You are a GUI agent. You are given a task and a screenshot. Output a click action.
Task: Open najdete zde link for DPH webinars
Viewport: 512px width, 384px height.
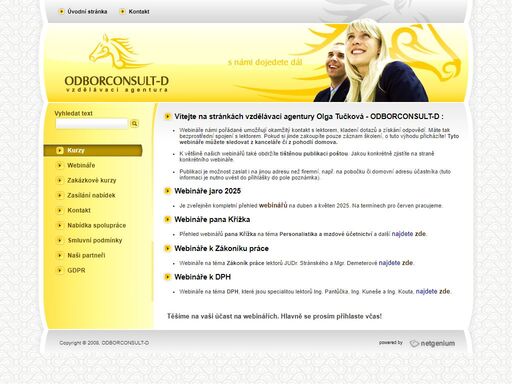433,291
